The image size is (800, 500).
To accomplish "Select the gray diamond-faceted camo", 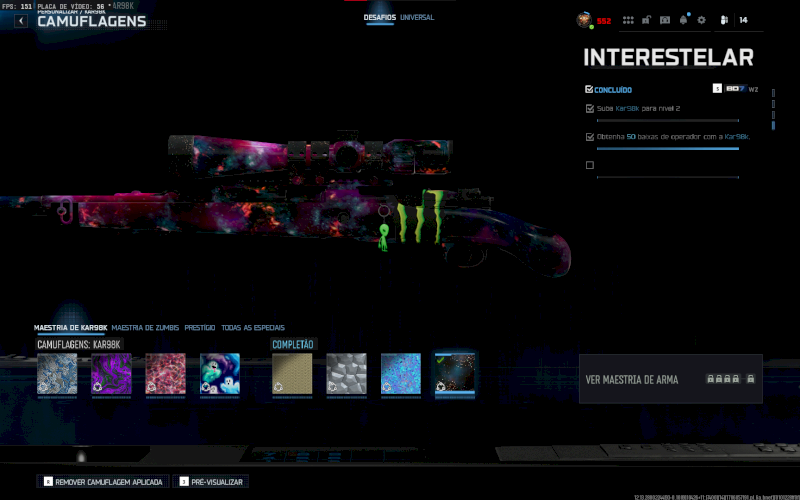I will pos(346,374).
